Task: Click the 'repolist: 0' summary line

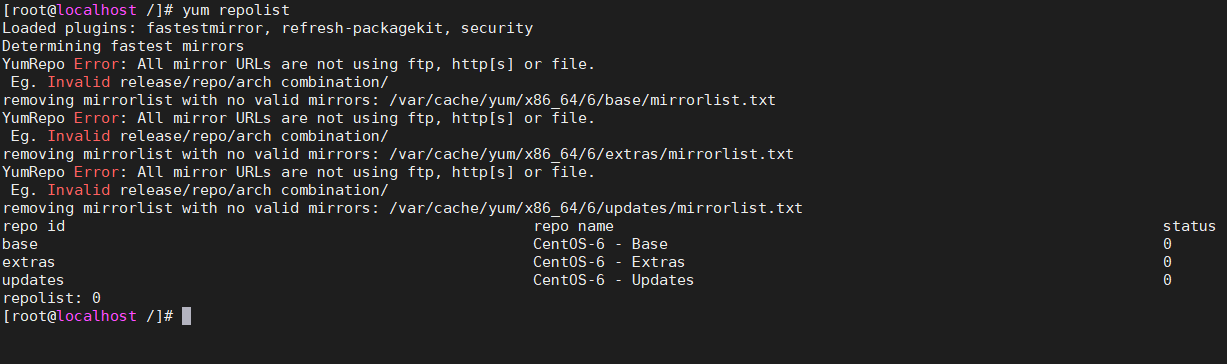Action: [x=51, y=298]
